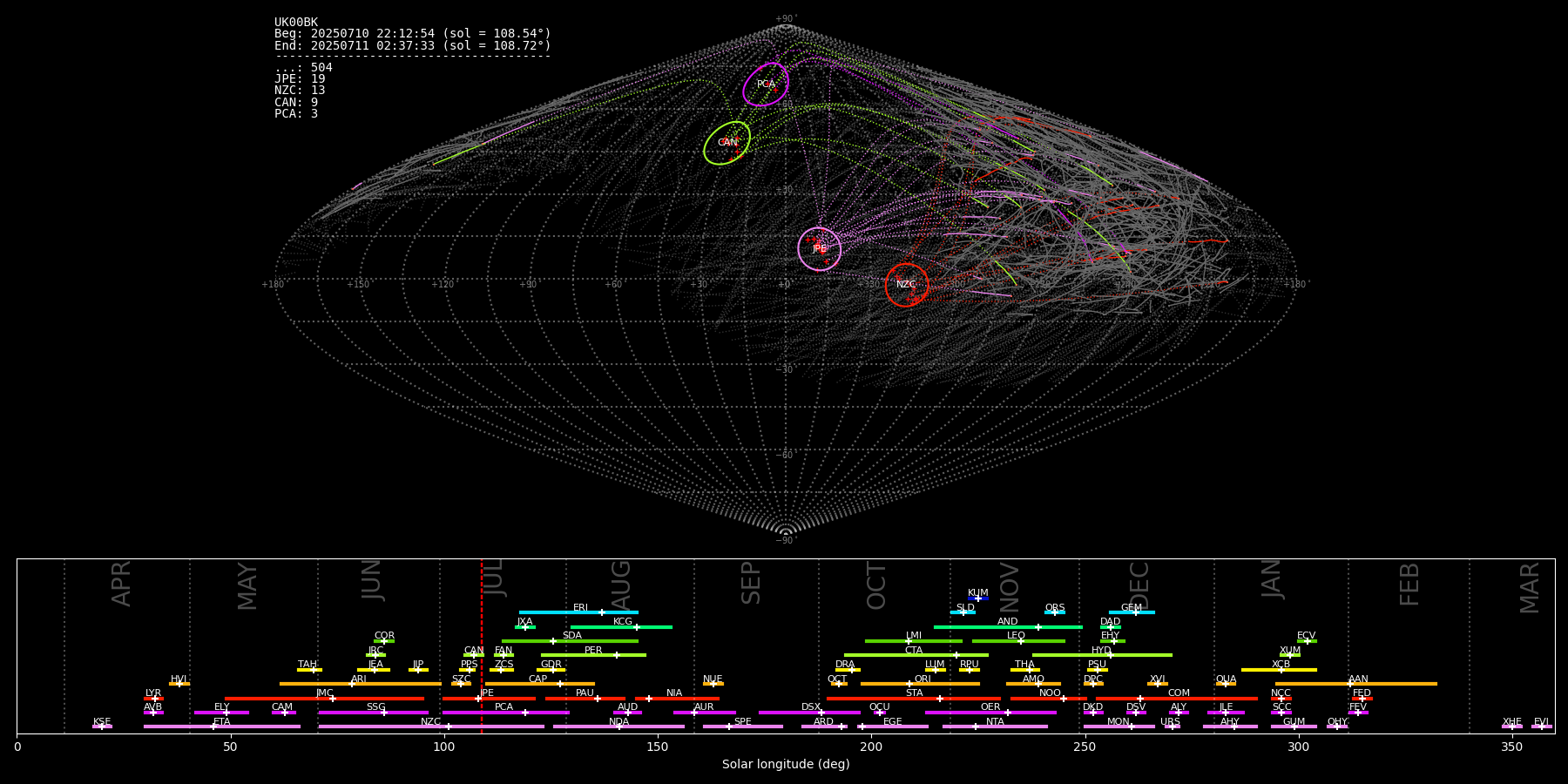Image resolution: width=1568 pixels, height=784 pixels.
Task: Select the XCB yellow shower bar
Action: coord(1279,670)
